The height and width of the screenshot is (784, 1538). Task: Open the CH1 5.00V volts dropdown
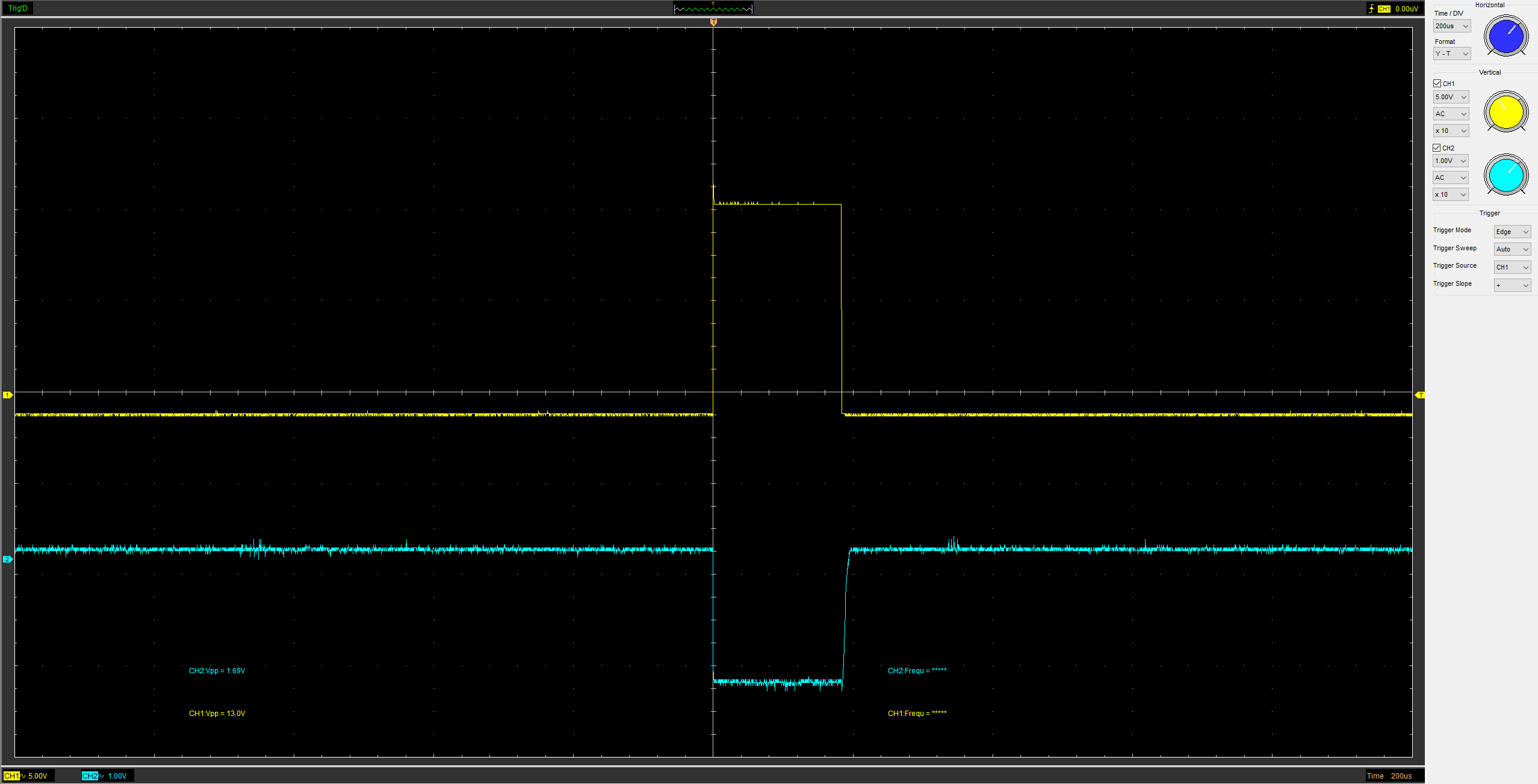tap(1451, 97)
